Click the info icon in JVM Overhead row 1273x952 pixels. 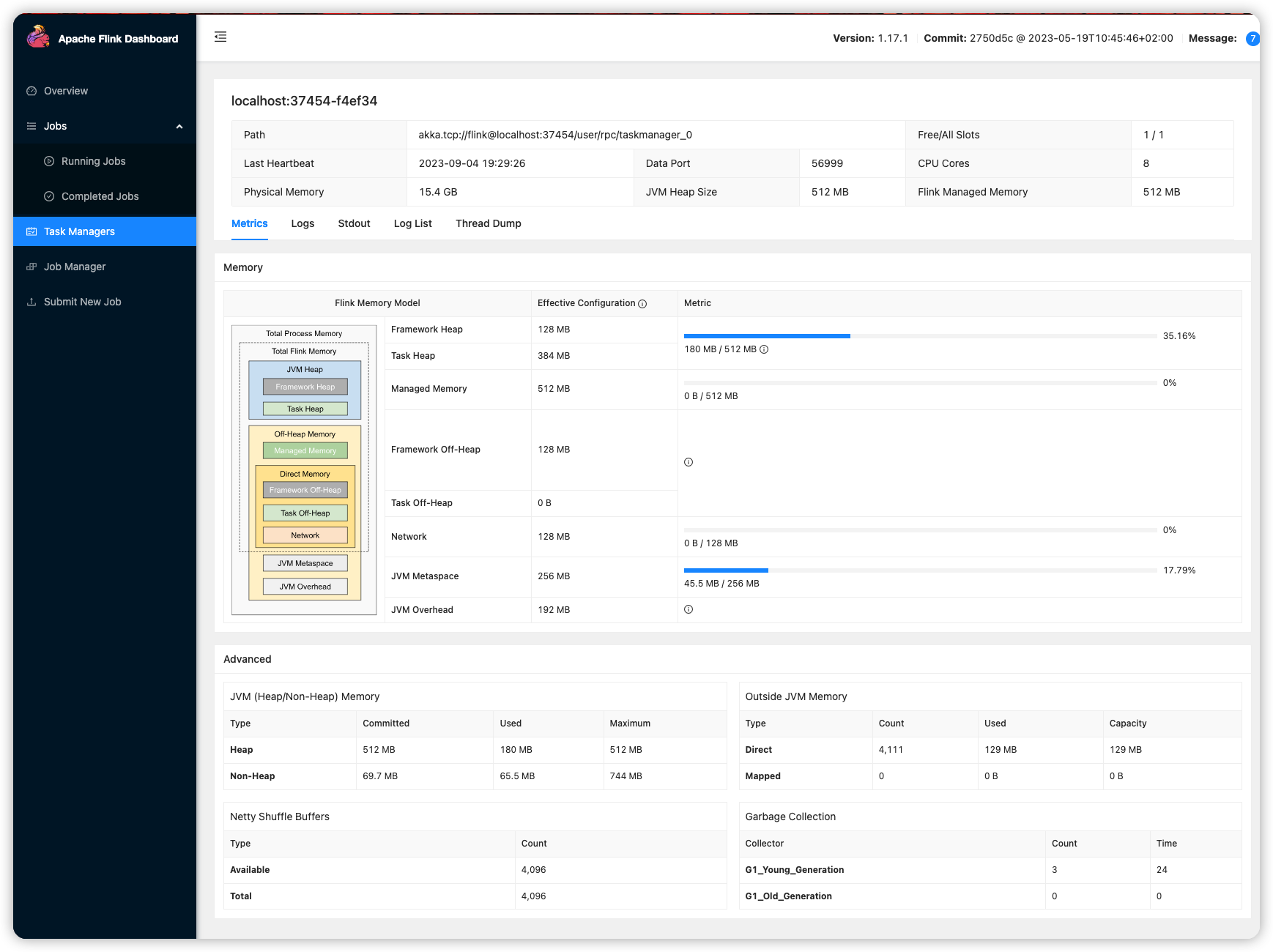click(689, 609)
